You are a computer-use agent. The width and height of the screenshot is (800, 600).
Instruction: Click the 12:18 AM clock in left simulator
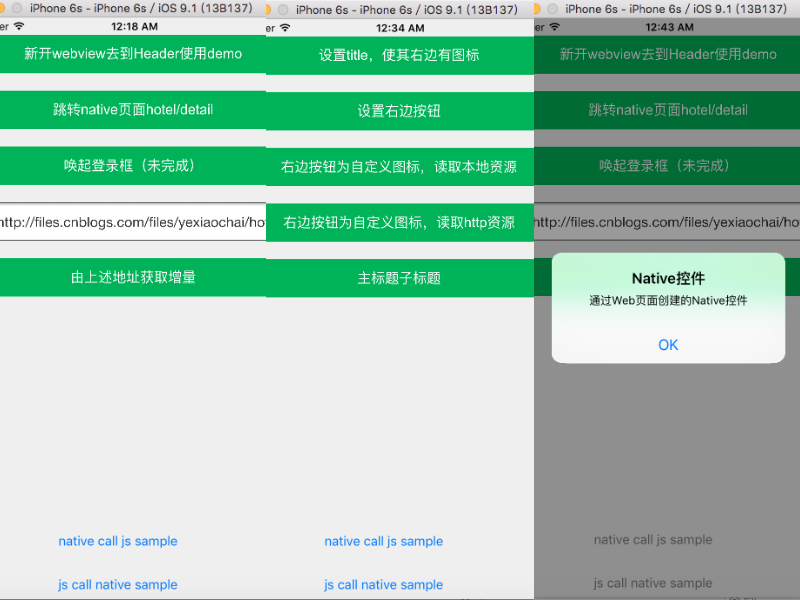[x=134, y=27]
